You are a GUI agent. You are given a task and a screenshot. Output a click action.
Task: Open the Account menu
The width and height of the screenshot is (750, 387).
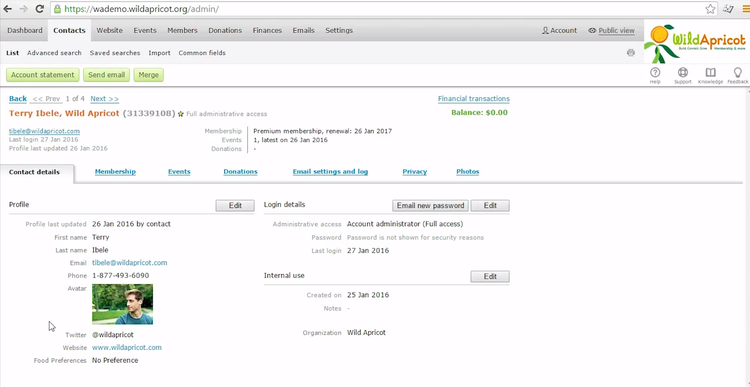click(x=559, y=30)
